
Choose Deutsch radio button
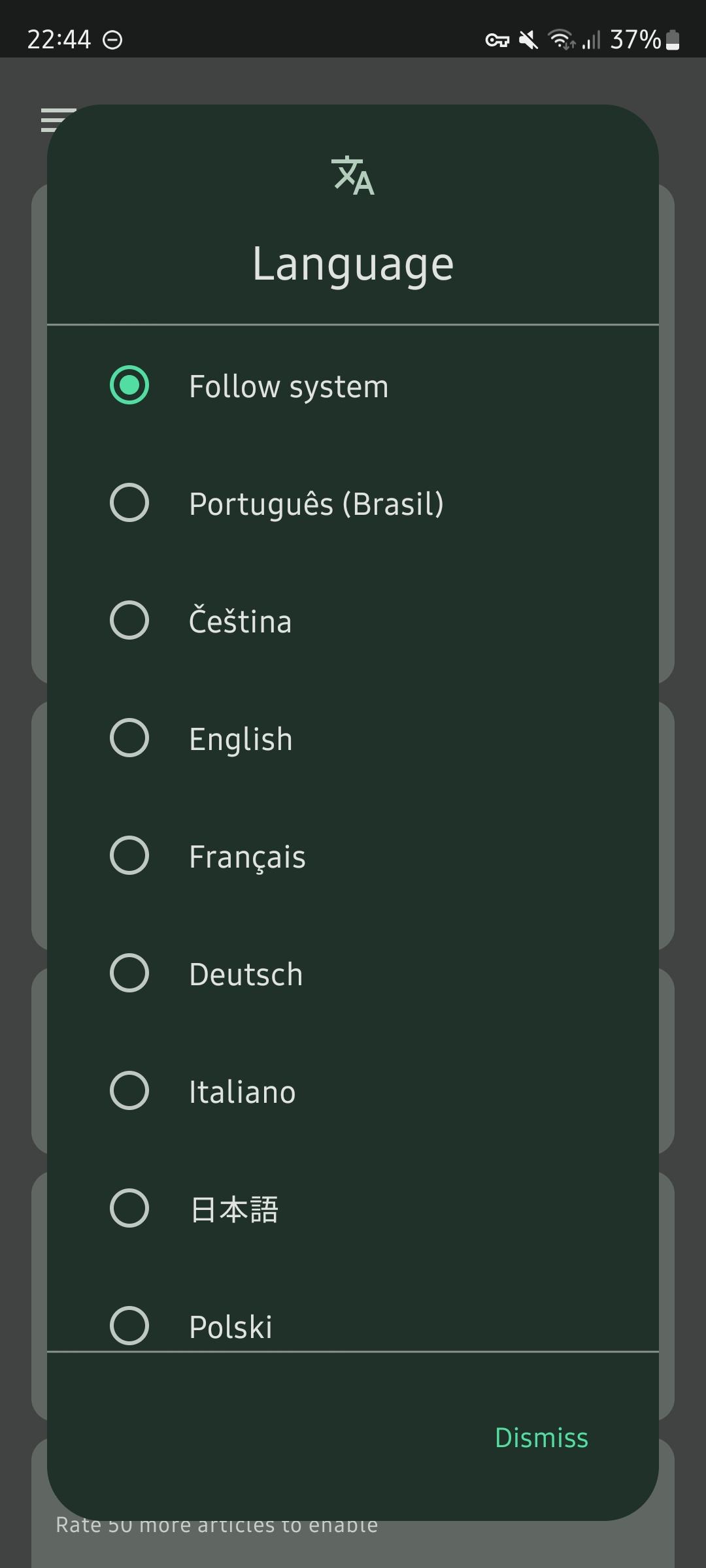pos(129,973)
